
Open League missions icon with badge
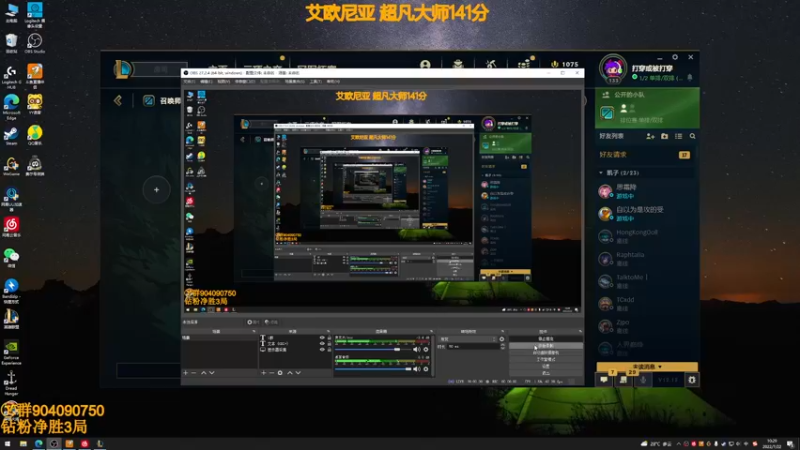coord(623,380)
